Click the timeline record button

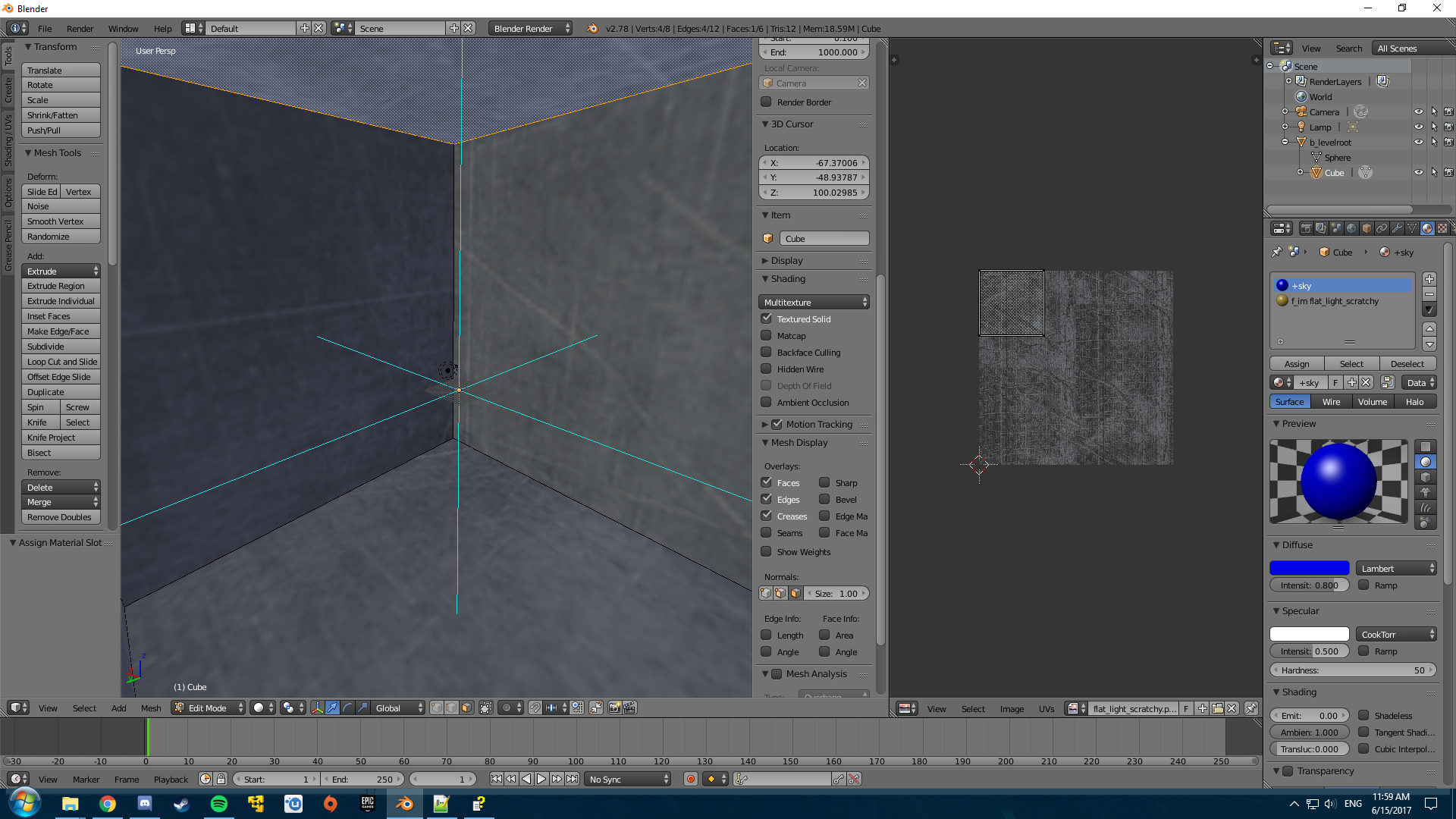pyautogui.click(x=690, y=779)
